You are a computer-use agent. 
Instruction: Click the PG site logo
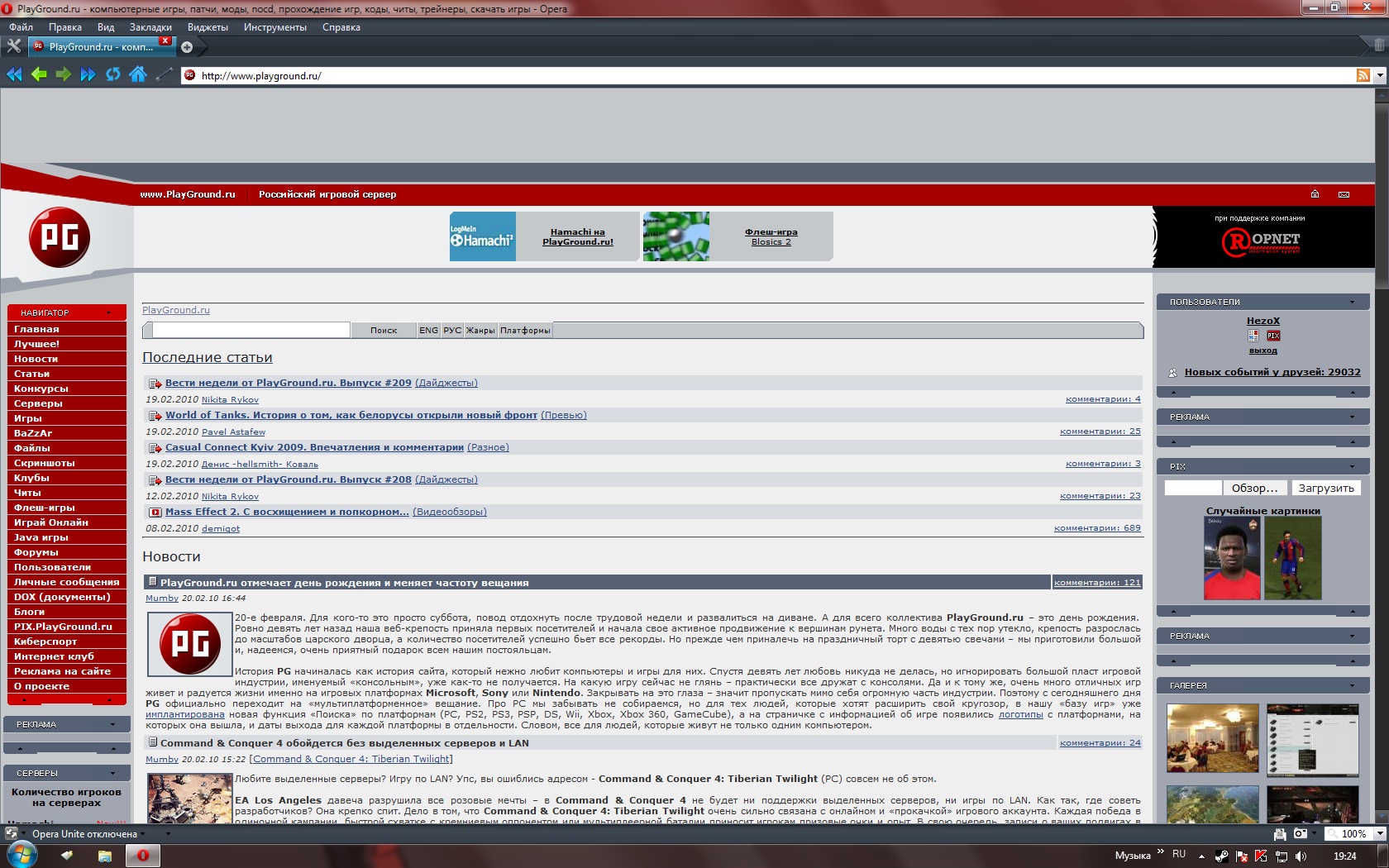point(60,237)
